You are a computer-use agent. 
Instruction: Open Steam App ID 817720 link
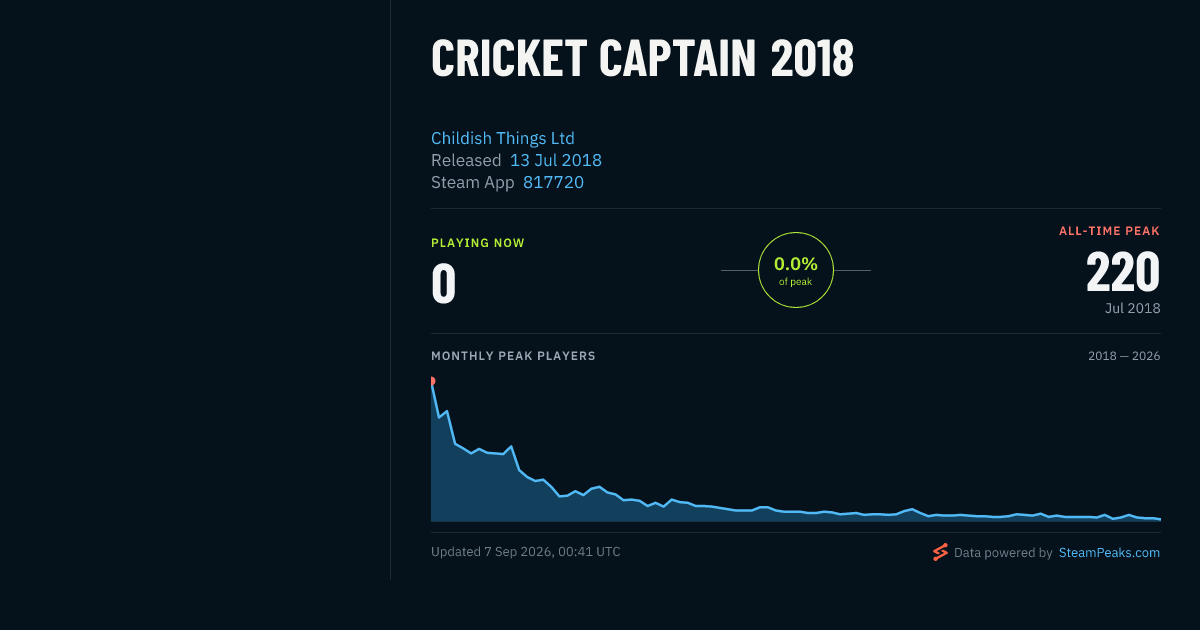tap(553, 182)
